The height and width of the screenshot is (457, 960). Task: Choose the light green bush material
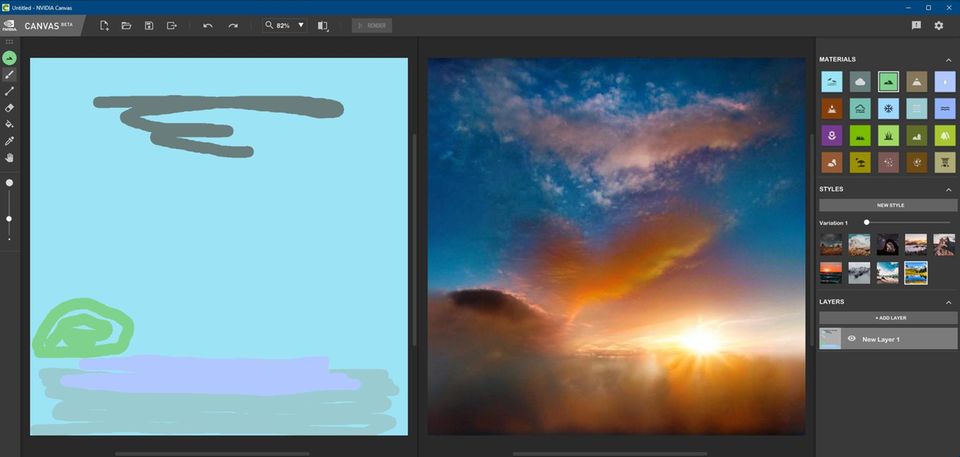[888, 135]
